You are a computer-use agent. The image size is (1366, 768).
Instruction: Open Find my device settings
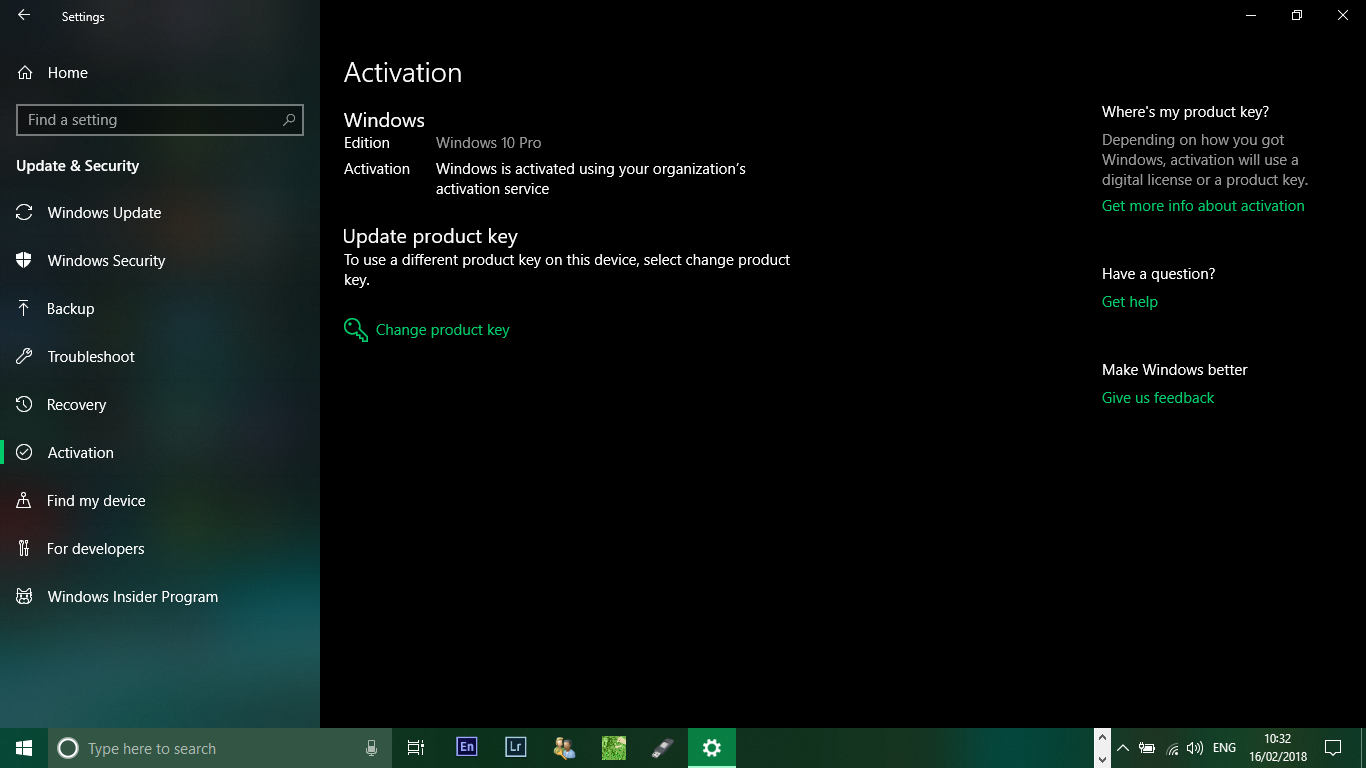pos(160,501)
